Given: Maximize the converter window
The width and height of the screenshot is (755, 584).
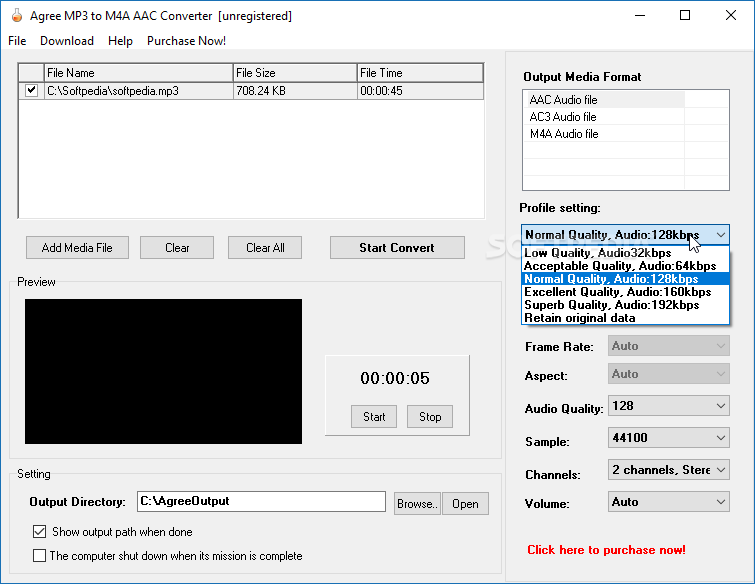Looking at the screenshot, I should point(685,15).
